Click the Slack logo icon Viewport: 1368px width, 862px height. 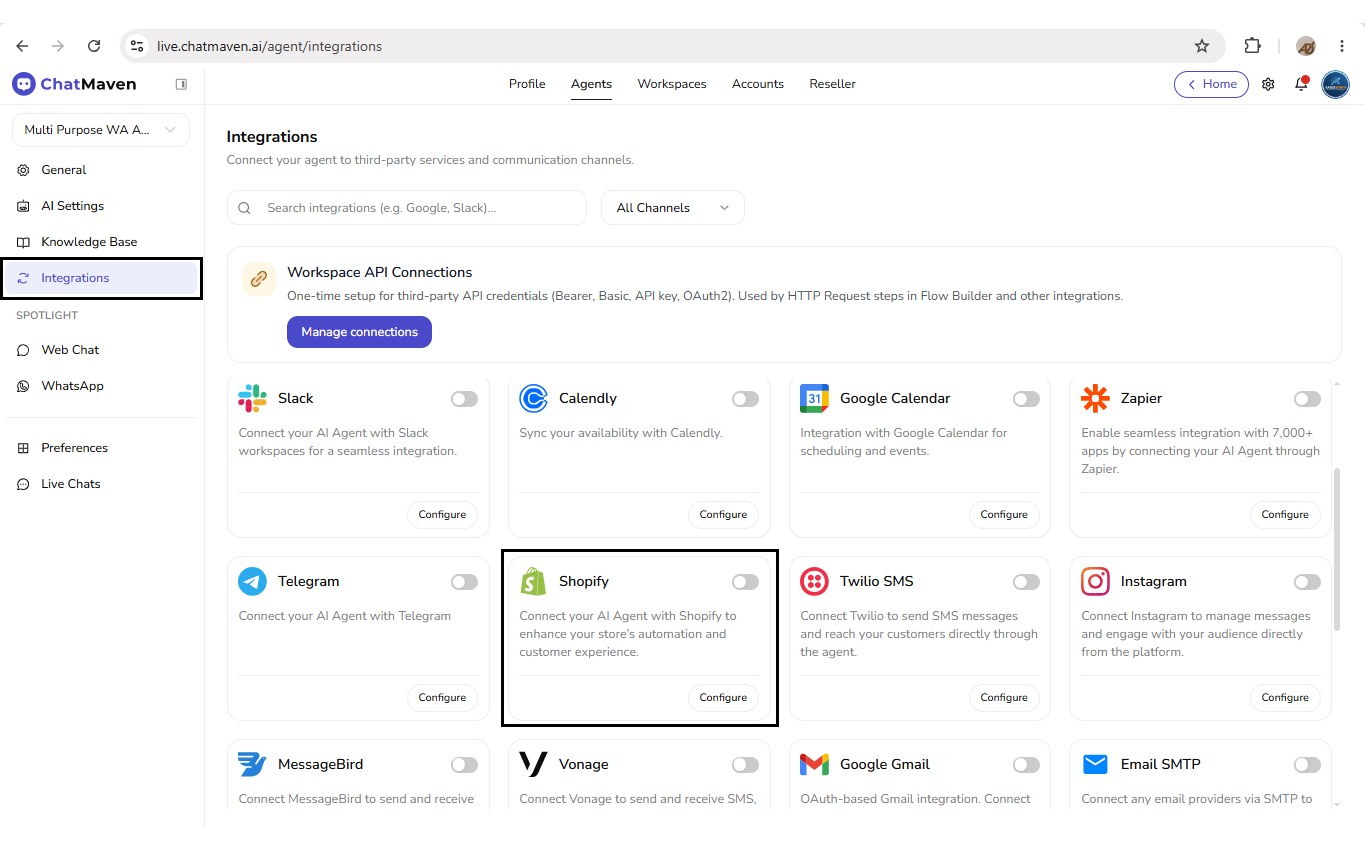point(252,398)
